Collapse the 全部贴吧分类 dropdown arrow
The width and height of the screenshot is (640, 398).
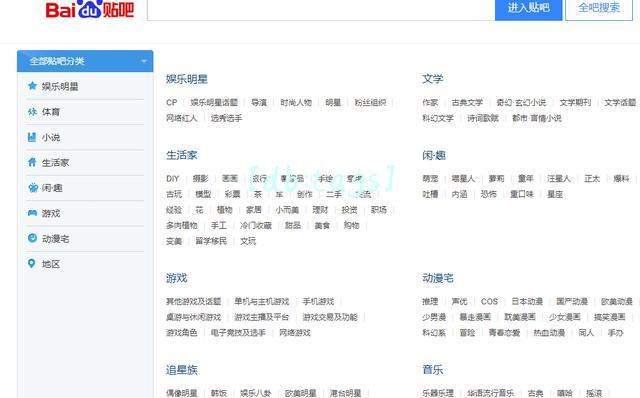coord(144,62)
